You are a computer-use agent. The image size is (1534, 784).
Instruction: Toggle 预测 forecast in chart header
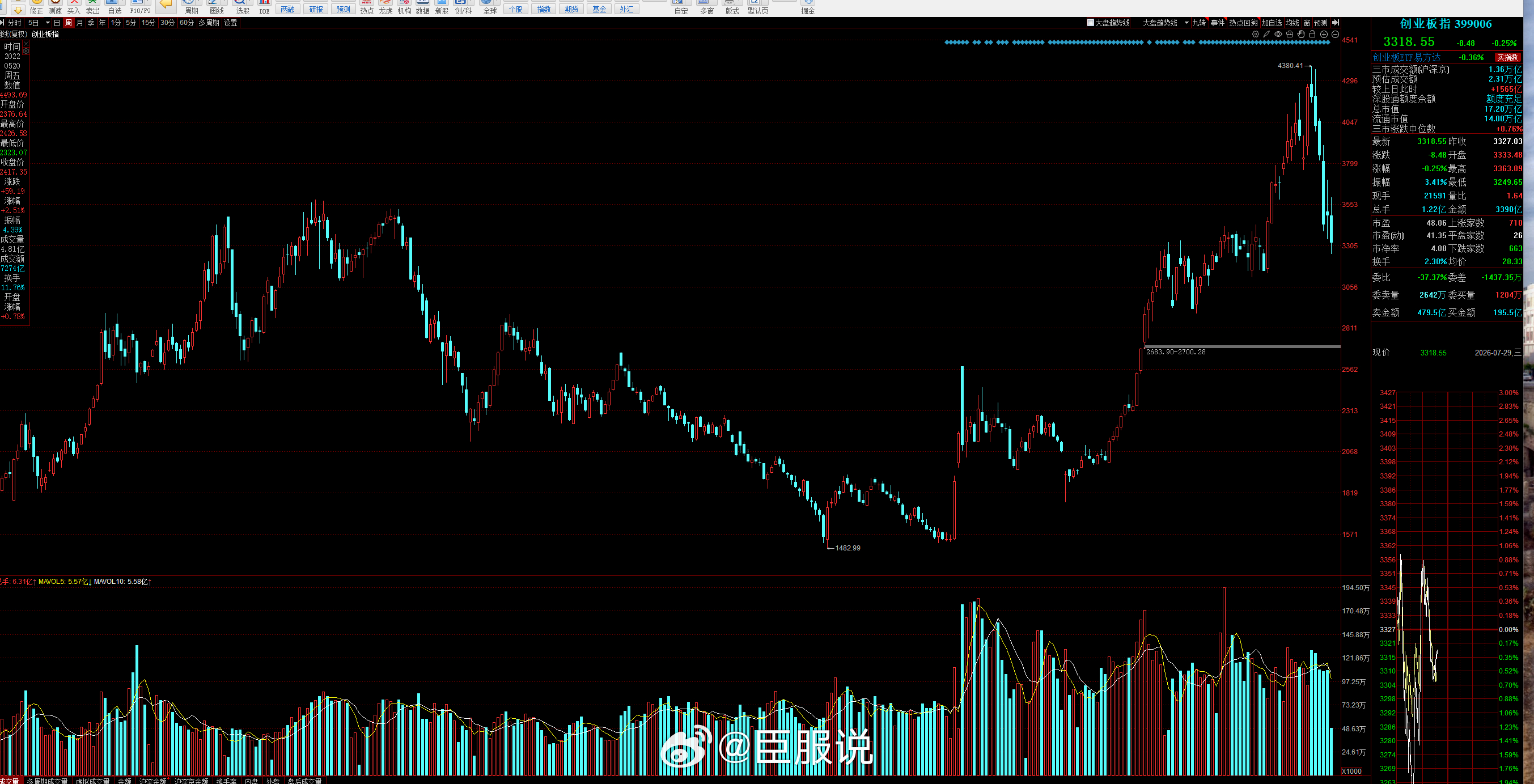click(x=1321, y=23)
